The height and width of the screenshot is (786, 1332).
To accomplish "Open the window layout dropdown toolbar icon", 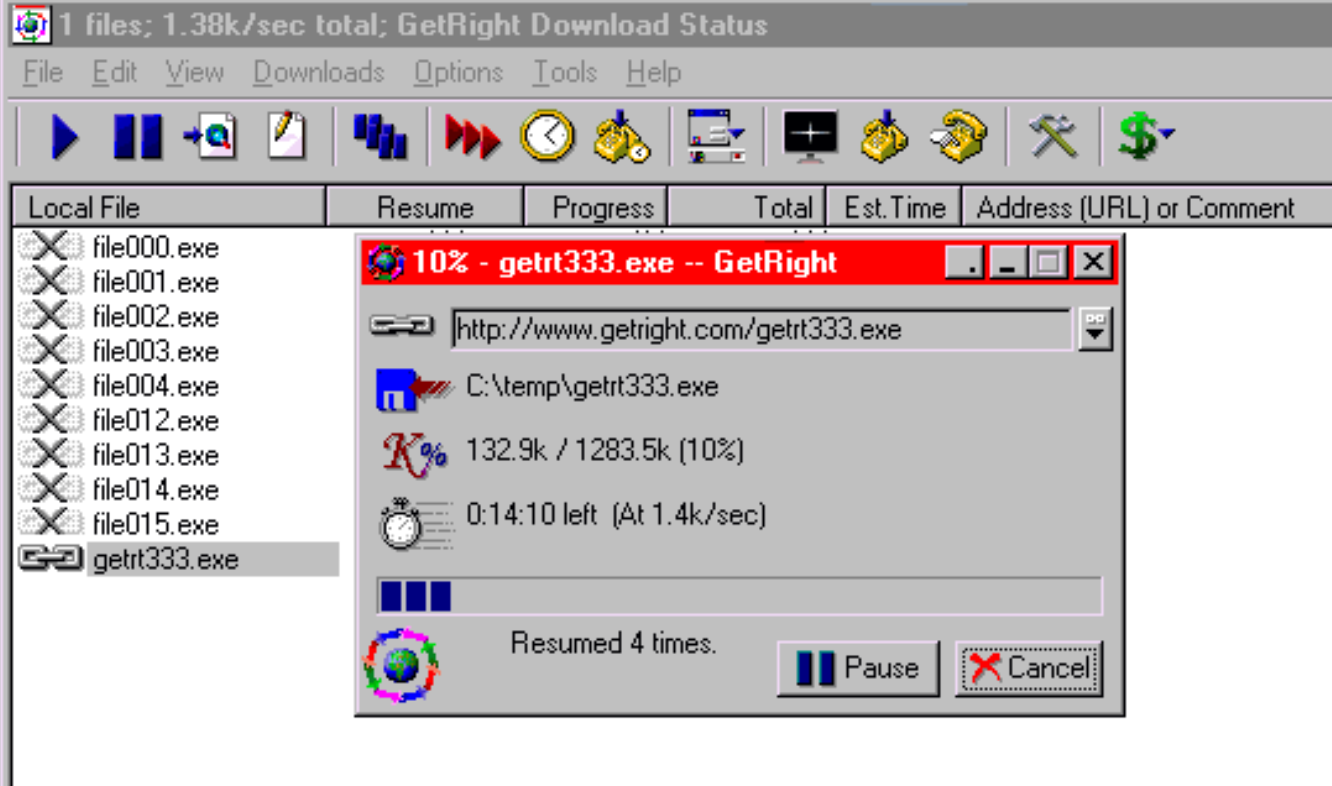I will click(716, 136).
